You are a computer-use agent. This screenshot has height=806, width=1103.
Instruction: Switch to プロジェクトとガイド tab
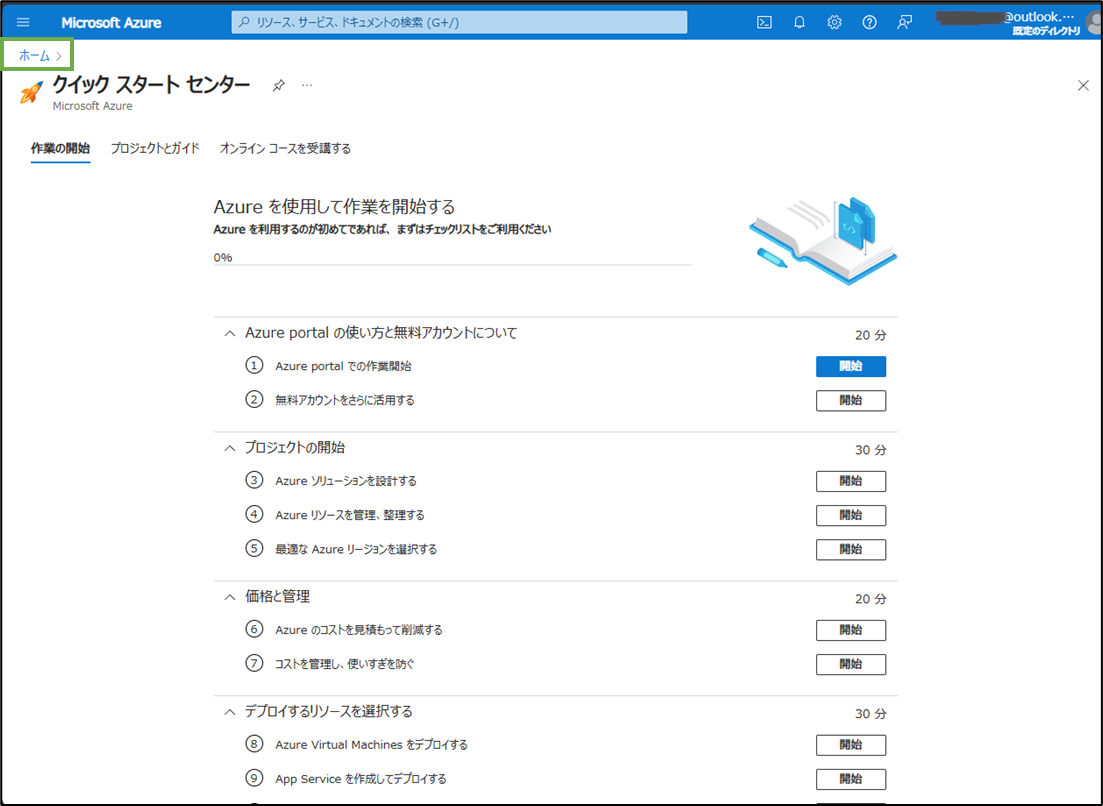tap(155, 148)
